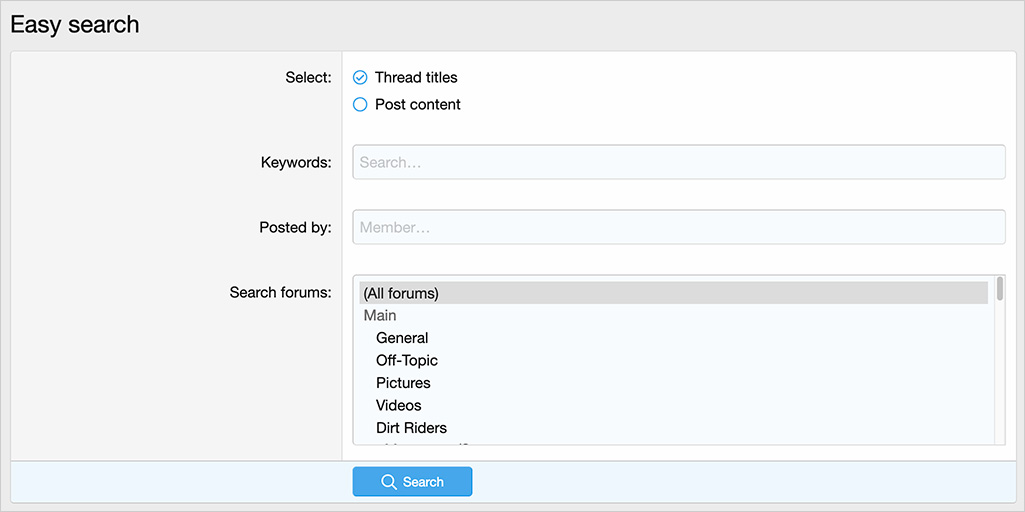The width and height of the screenshot is (1025, 512).
Task: Select Videos in Search forums list
Action: [398, 405]
